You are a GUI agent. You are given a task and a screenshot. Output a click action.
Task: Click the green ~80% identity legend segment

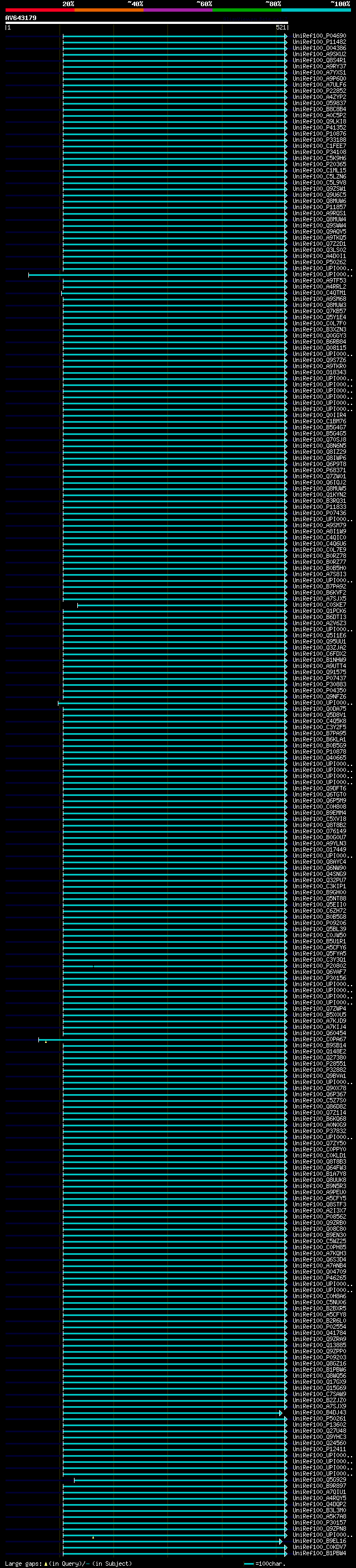[x=247, y=11]
